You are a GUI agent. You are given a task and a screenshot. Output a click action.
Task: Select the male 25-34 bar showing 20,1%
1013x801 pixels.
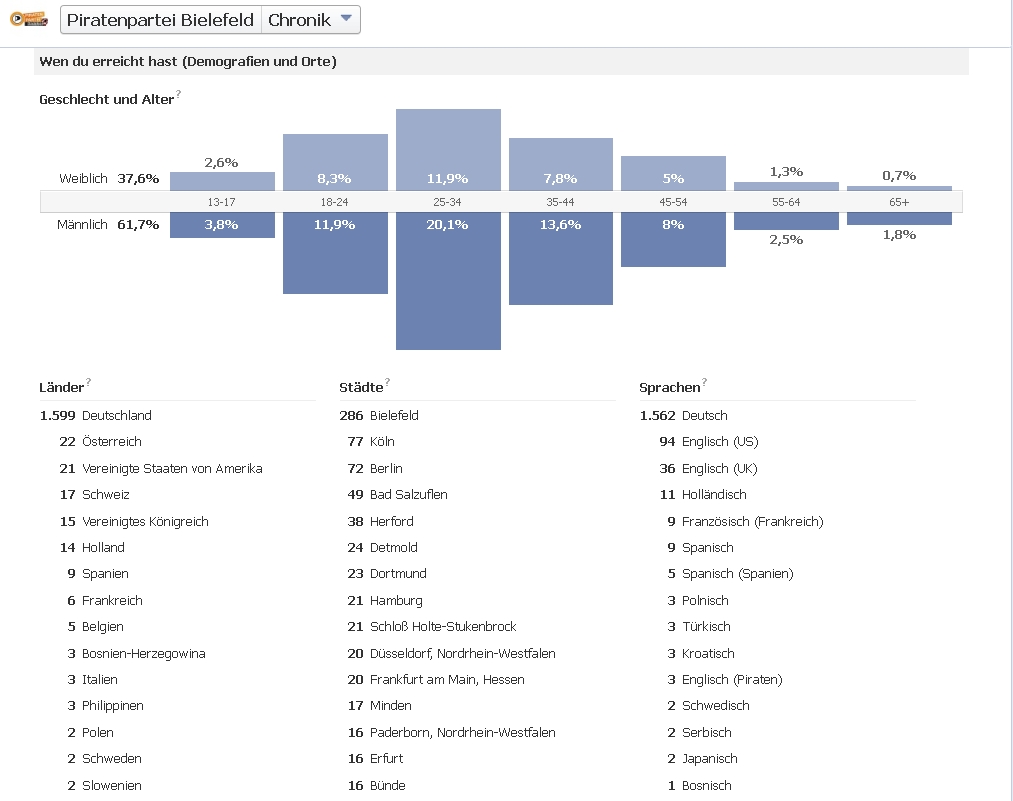[448, 280]
